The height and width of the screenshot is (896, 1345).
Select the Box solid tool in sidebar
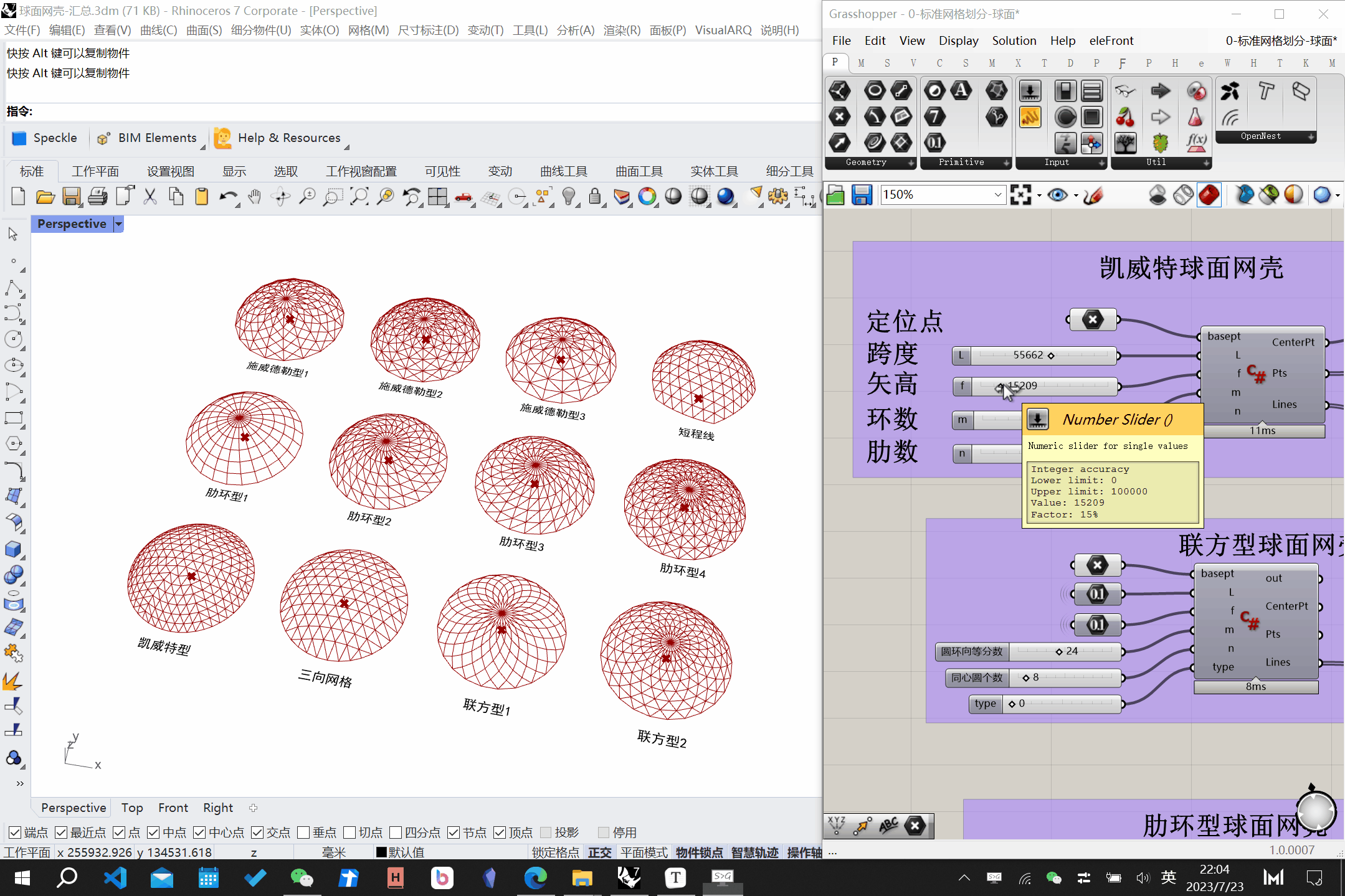(x=13, y=549)
